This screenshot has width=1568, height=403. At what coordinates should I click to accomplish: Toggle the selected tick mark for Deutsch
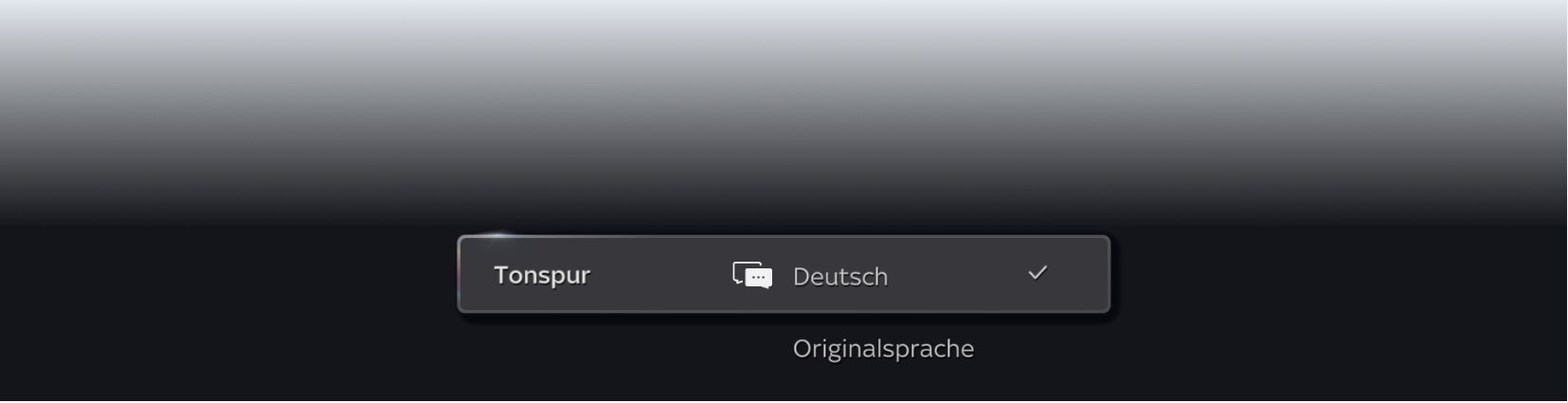pyautogui.click(x=1037, y=273)
